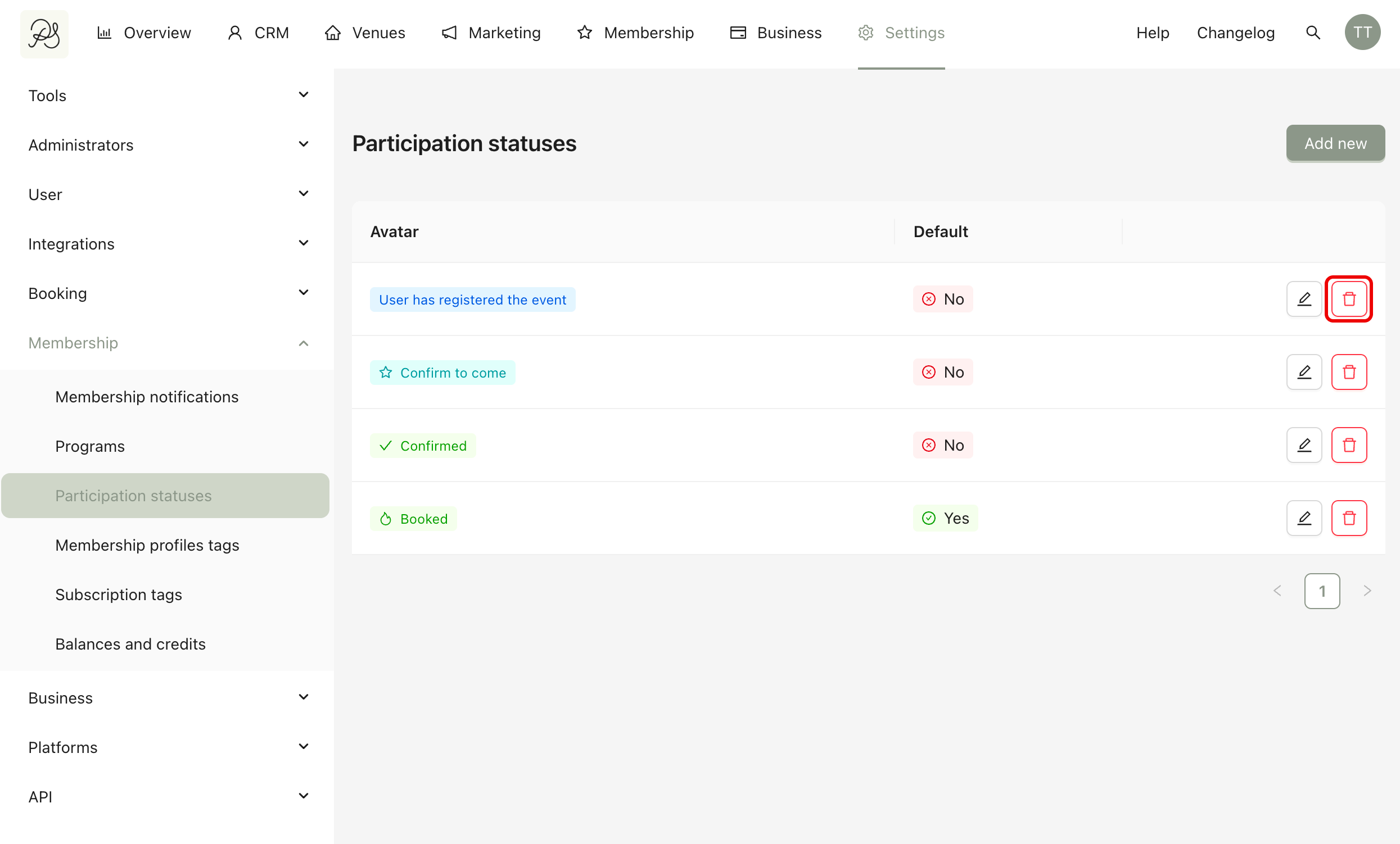
Task: Select Membership profiles tags in sidebar
Action: coord(147,545)
